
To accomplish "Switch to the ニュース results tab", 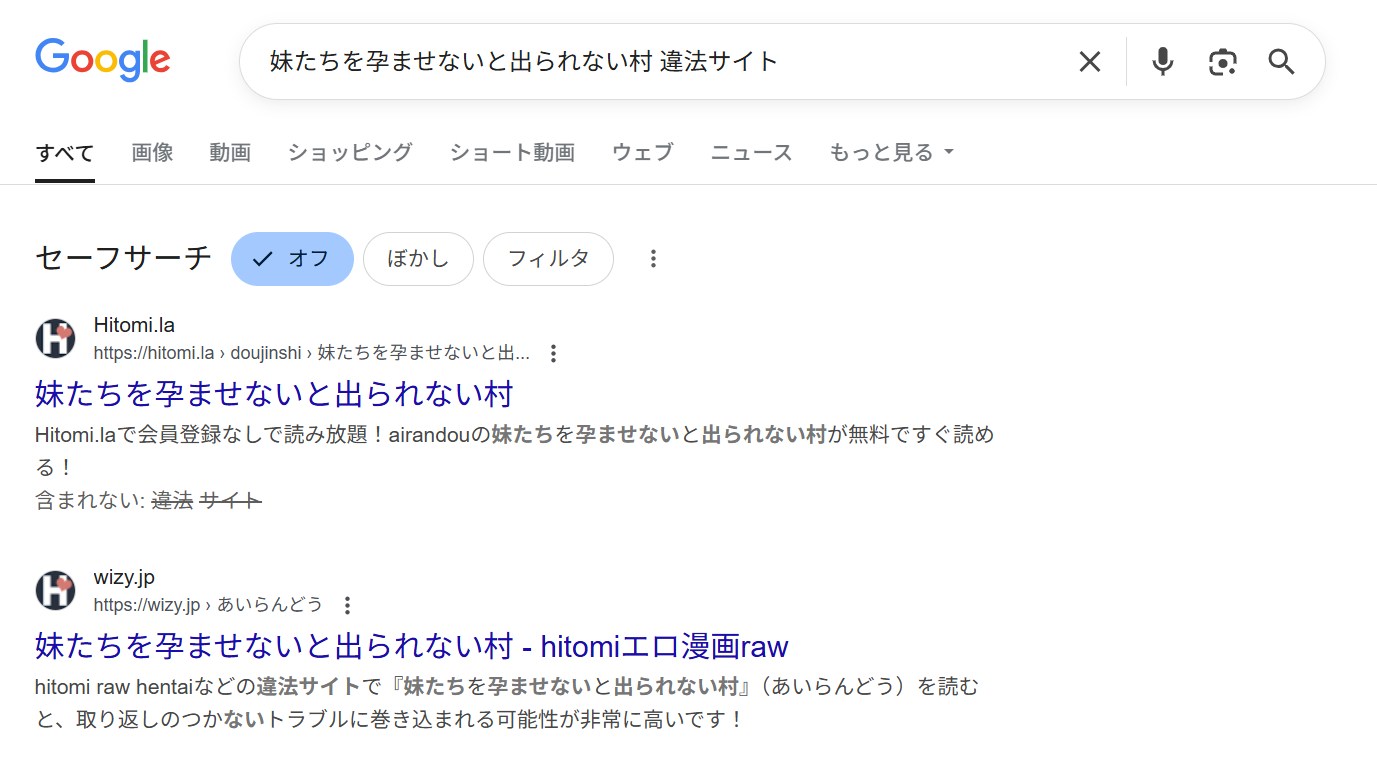I will click(750, 152).
